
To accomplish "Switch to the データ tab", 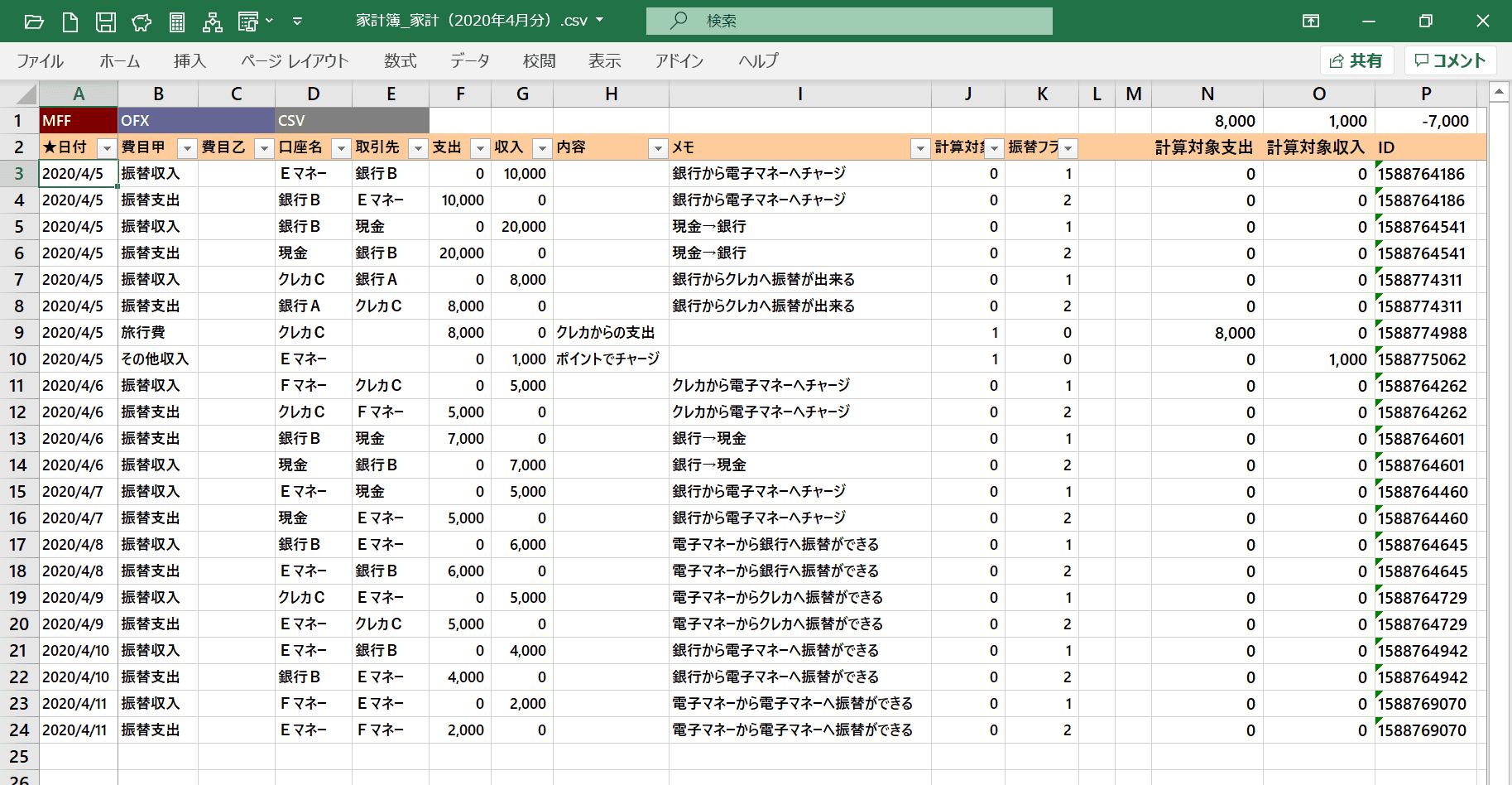I will [x=470, y=60].
